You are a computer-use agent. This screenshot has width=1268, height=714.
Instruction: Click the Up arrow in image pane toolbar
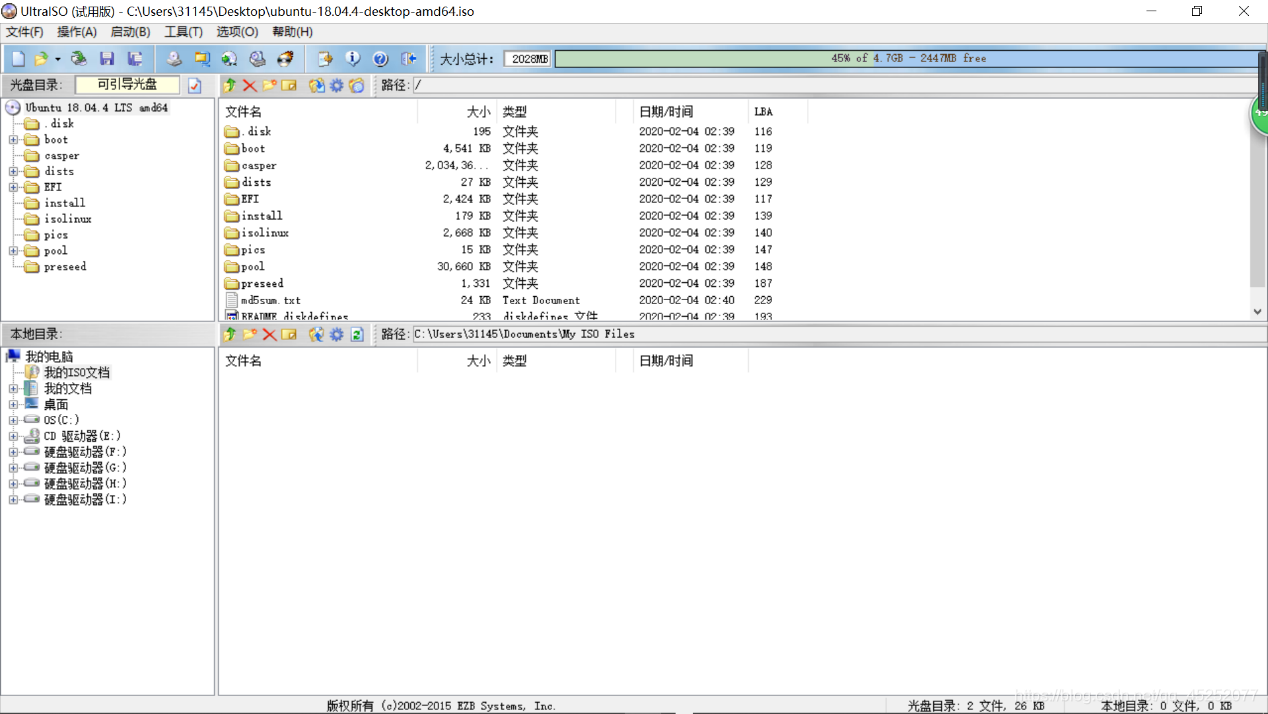[230, 86]
